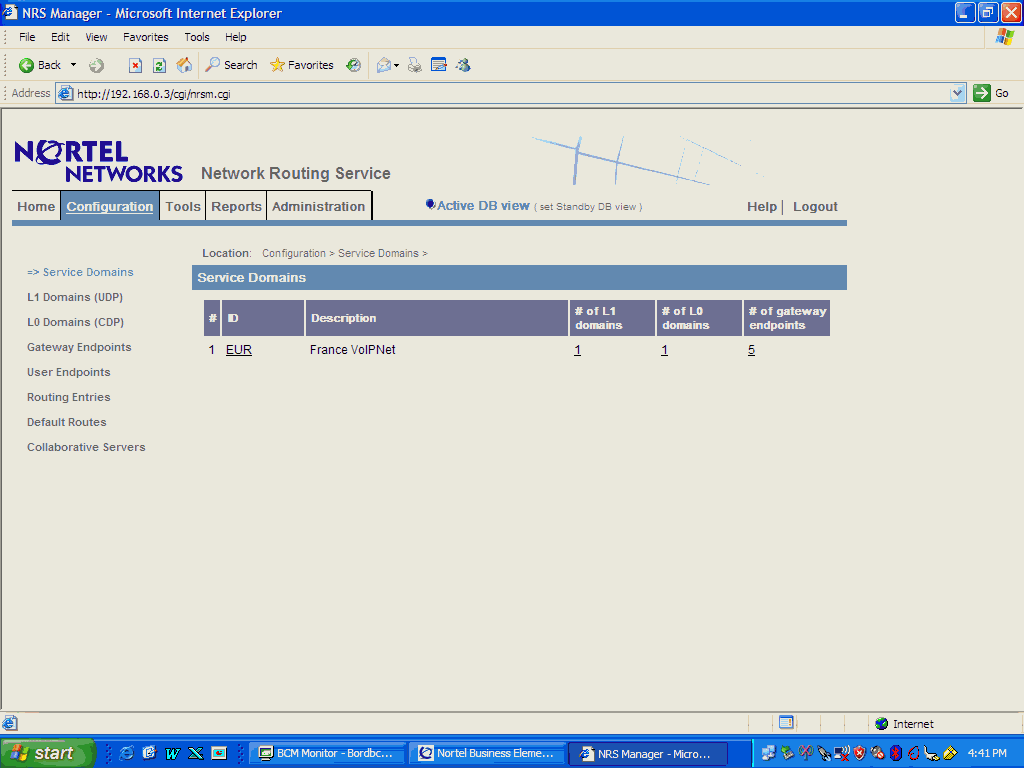Open Gateway Endpoints in the sidebar
Image resolution: width=1024 pixels, height=768 pixels.
coord(79,347)
